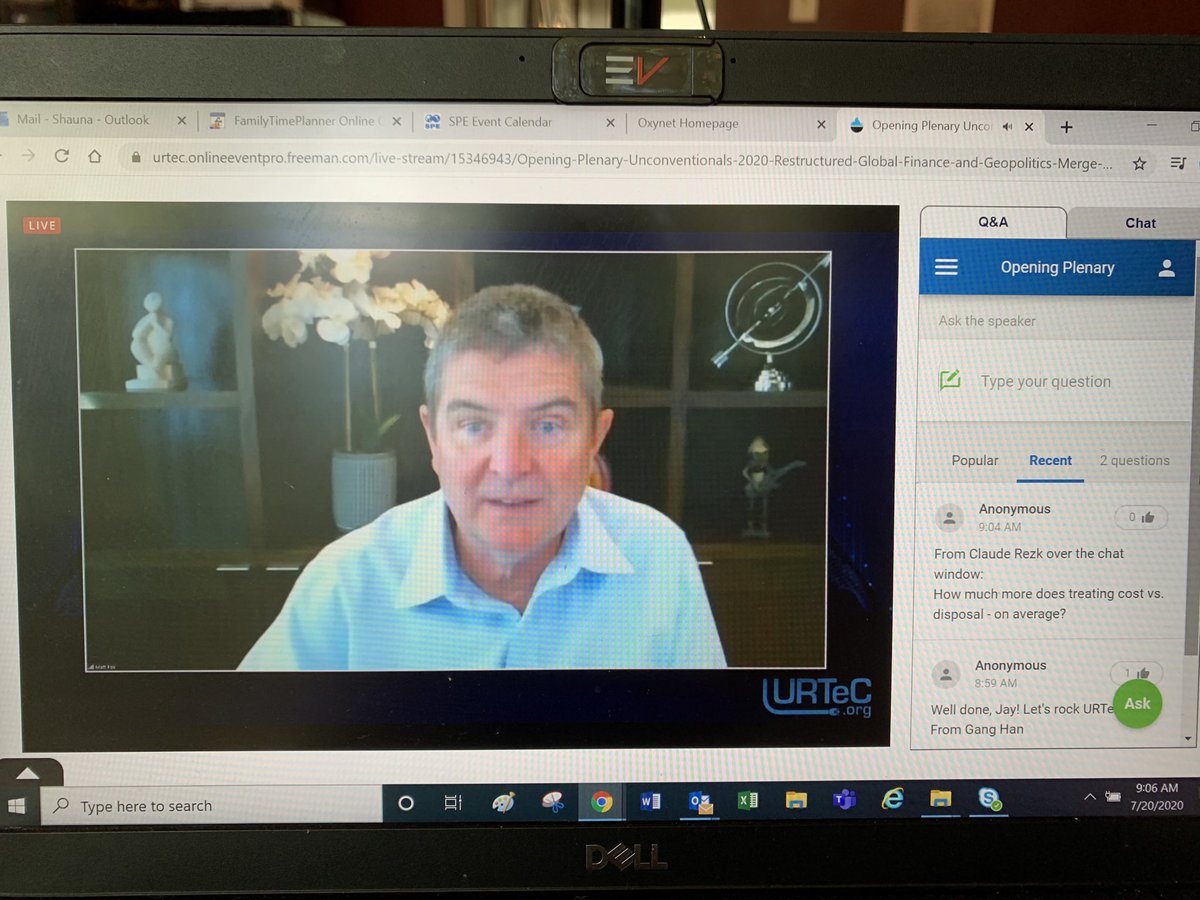Click the Cortana circle in taskbar

[x=405, y=802]
